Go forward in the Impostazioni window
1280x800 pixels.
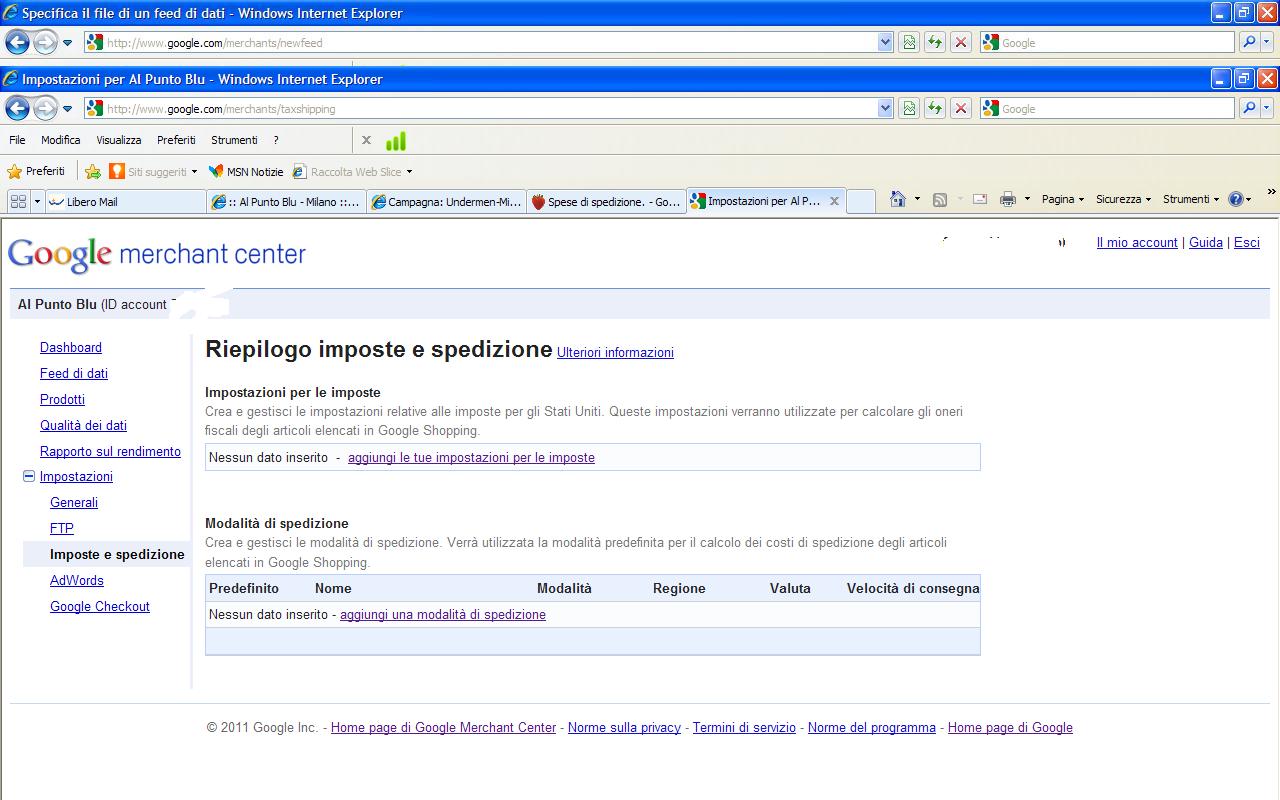[x=45, y=108]
